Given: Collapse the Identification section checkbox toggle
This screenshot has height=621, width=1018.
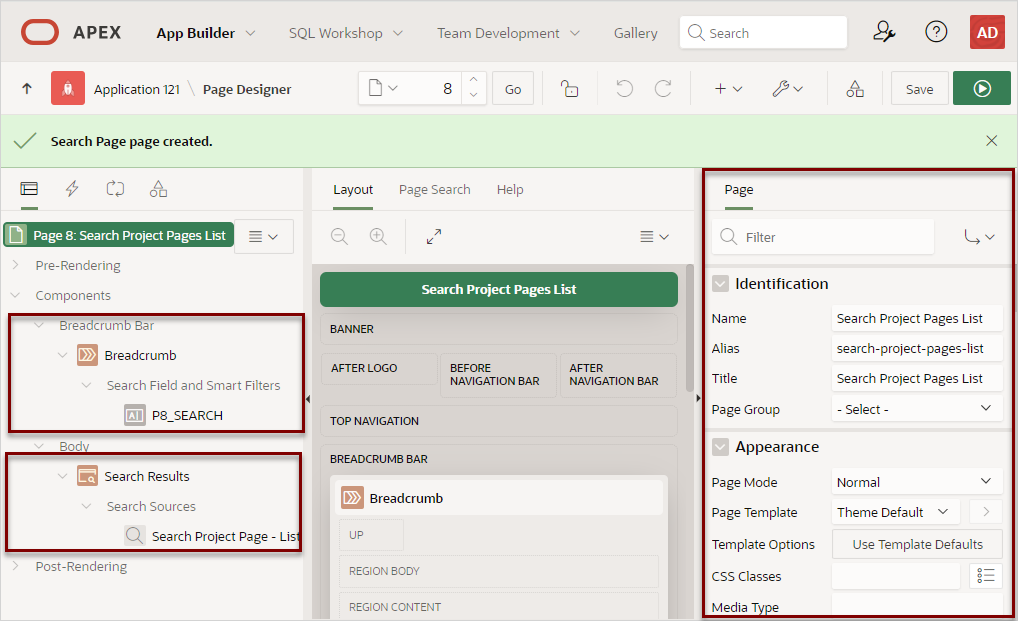Looking at the screenshot, I should (720, 284).
